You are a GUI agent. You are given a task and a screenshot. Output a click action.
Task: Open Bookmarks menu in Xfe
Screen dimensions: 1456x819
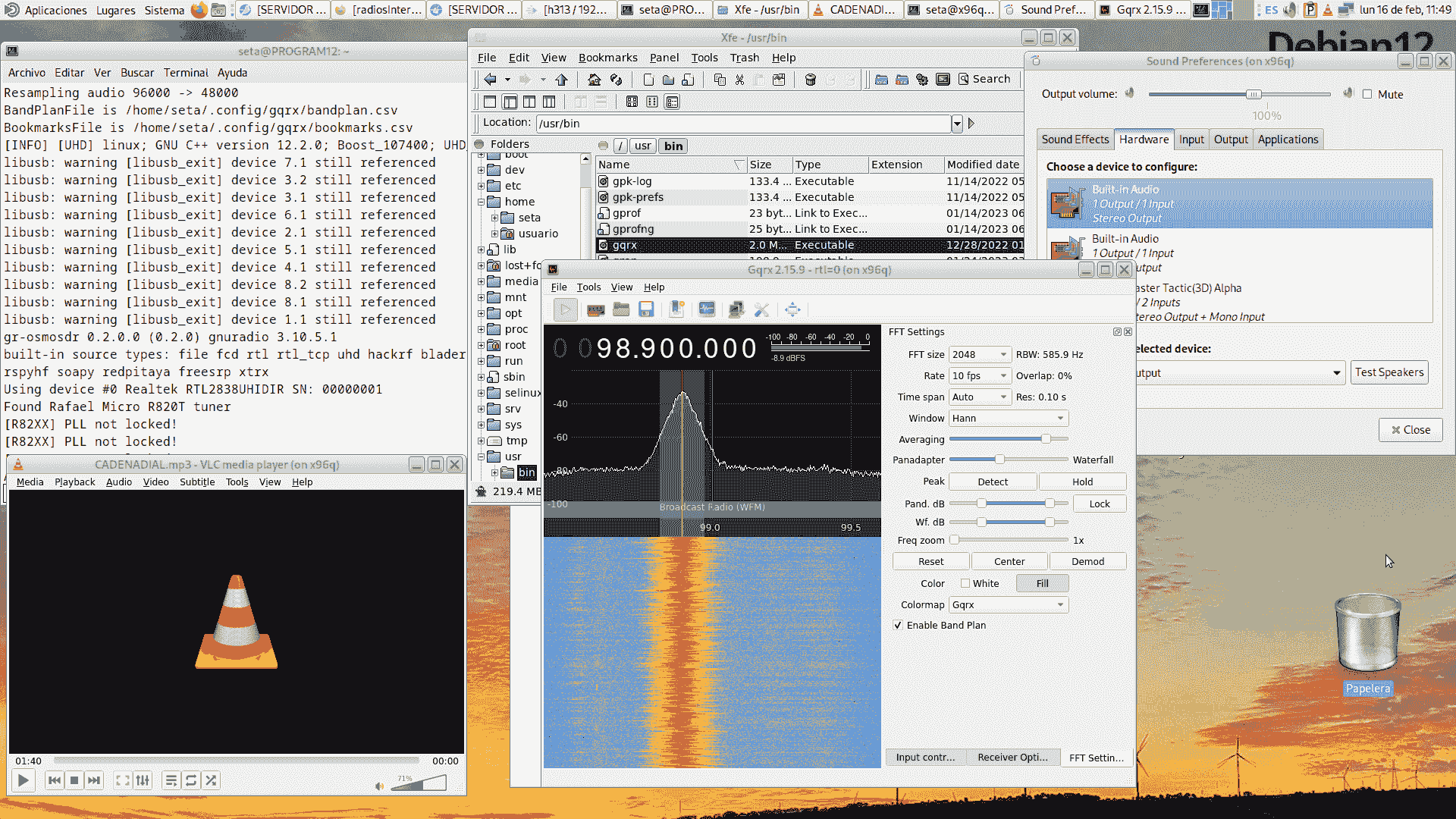(607, 58)
